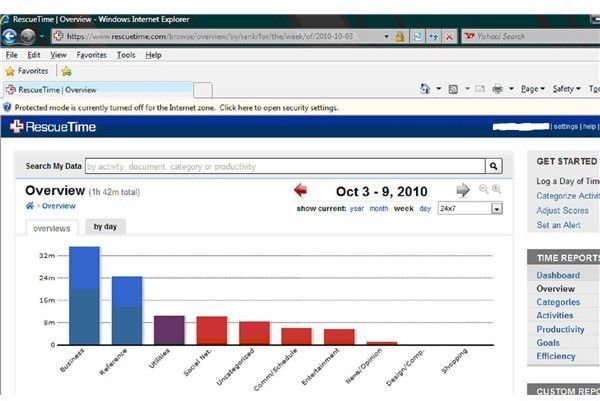
Task: Open the Print dropdown arrow
Action: [511, 89]
